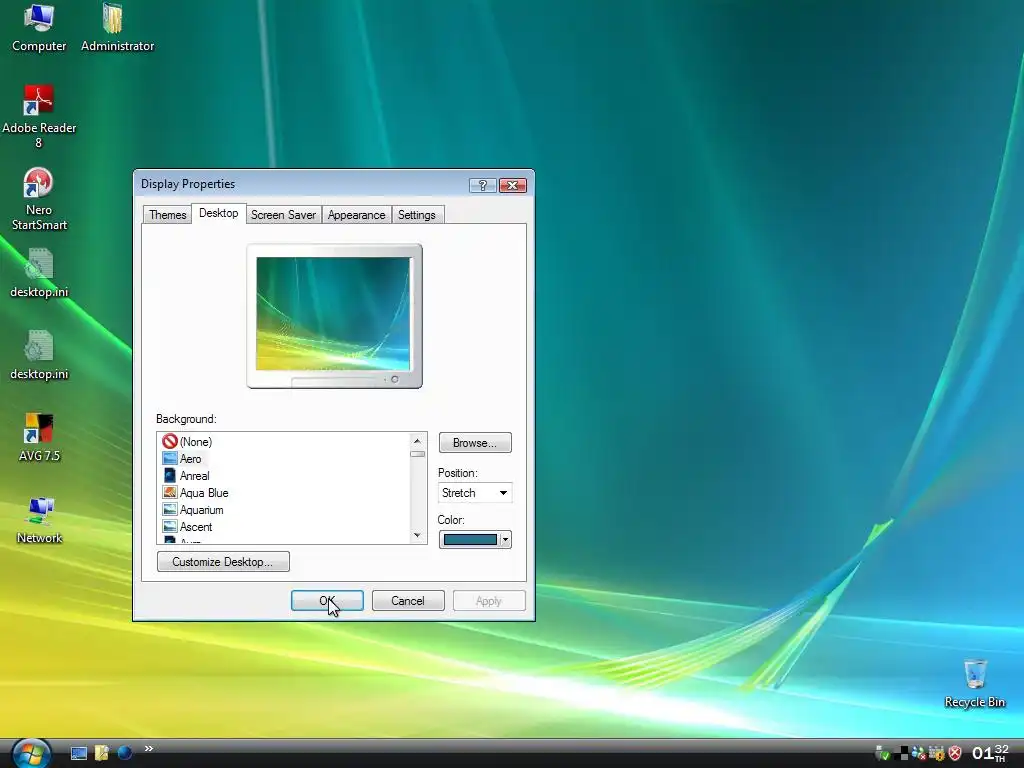Viewport: 1024px width, 768px height.
Task: Switch to the Screen Saver tab
Action: click(x=283, y=215)
